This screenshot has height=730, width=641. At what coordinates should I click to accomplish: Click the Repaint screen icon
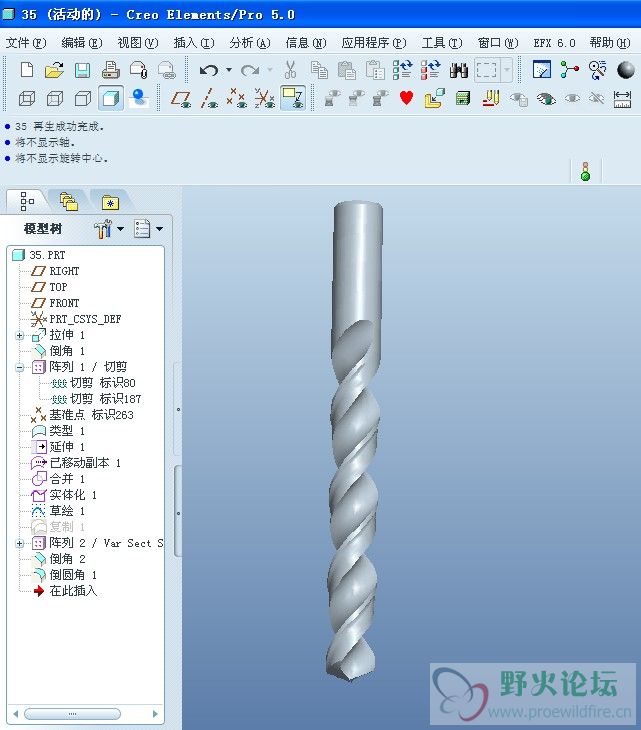click(541, 70)
